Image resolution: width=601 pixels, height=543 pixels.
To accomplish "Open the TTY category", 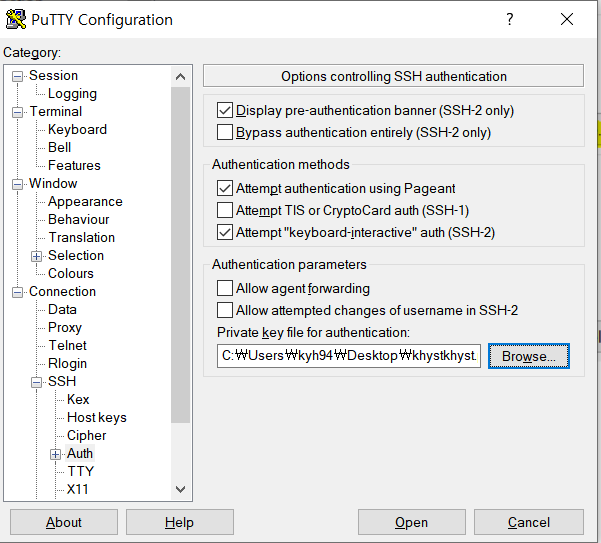I will point(80,471).
